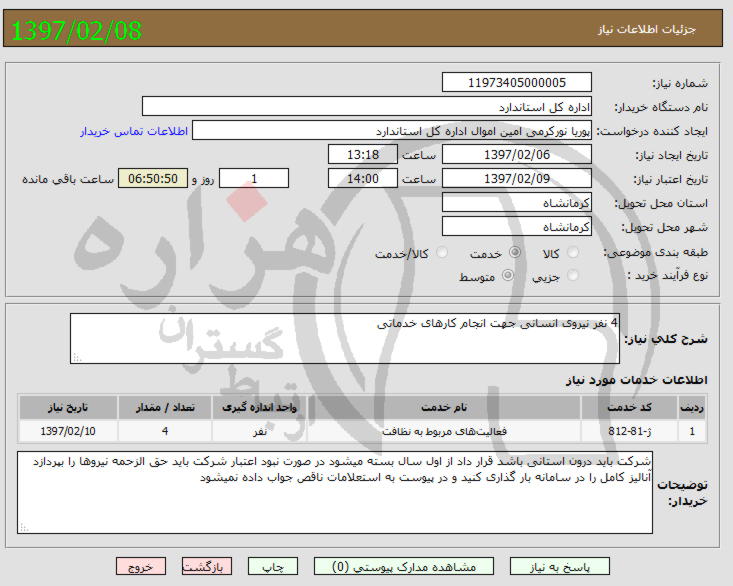This screenshot has height=586, width=733.
Task: Click validity time field 14:00
Action: tap(363, 178)
